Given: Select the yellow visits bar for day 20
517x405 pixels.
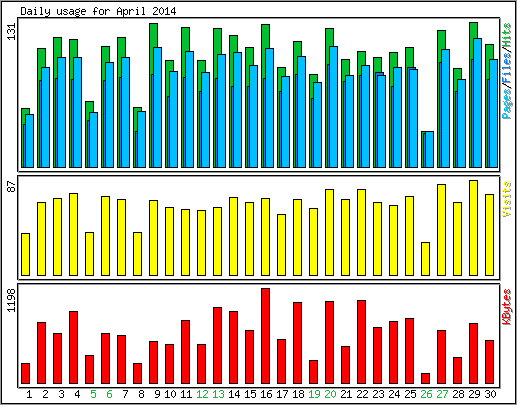Looking at the screenshot, I should coord(330,232).
